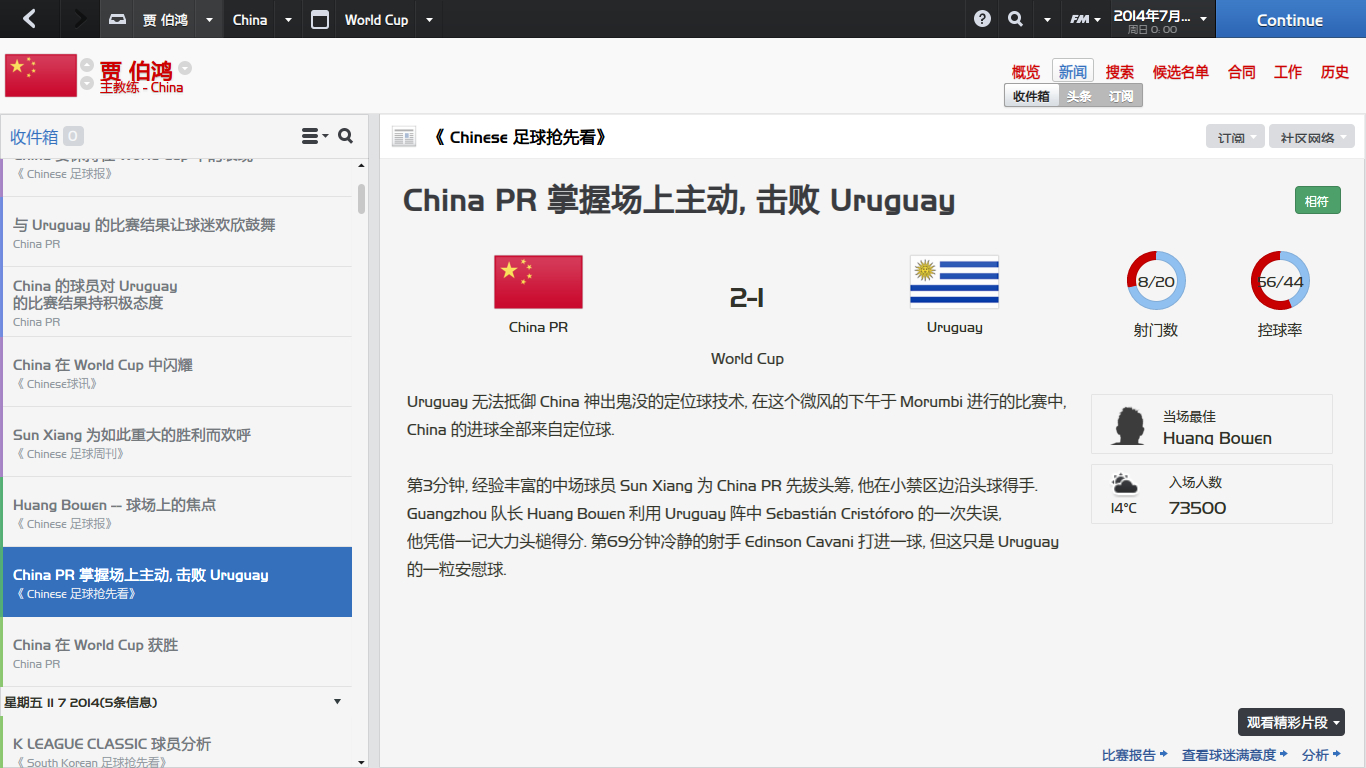Open the 查看球迷满意度 link

pos(1235,755)
